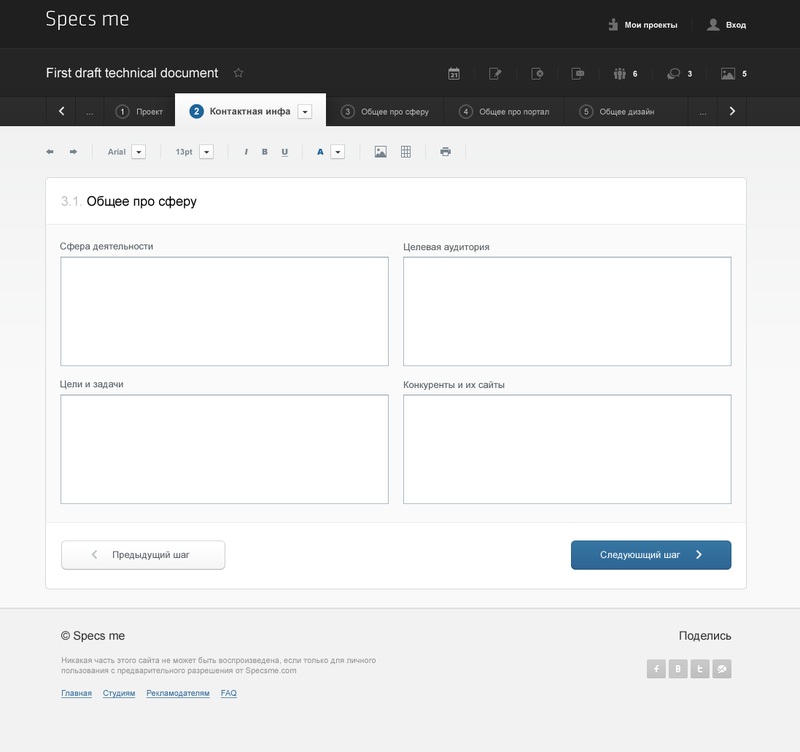Switch to the Общее про портал tab
The image size is (800, 752).
[504, 112]
